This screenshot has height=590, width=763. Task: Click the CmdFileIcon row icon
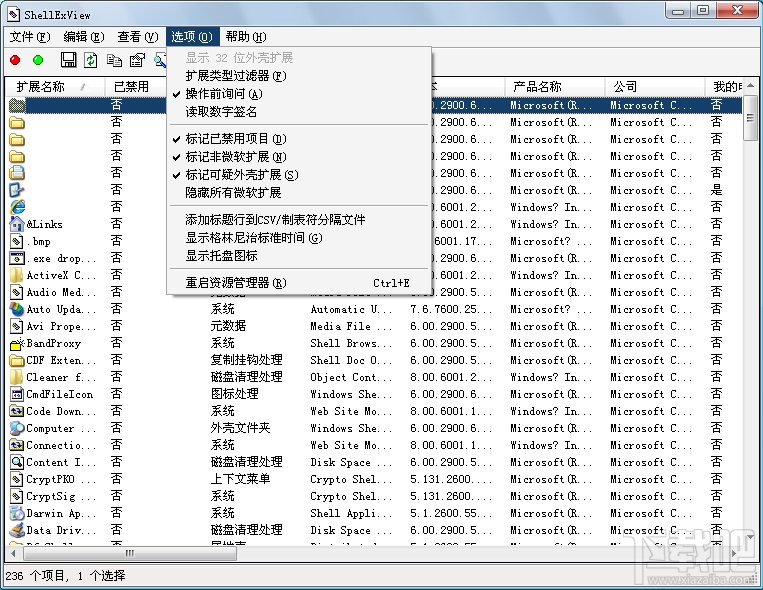point(17,394)
